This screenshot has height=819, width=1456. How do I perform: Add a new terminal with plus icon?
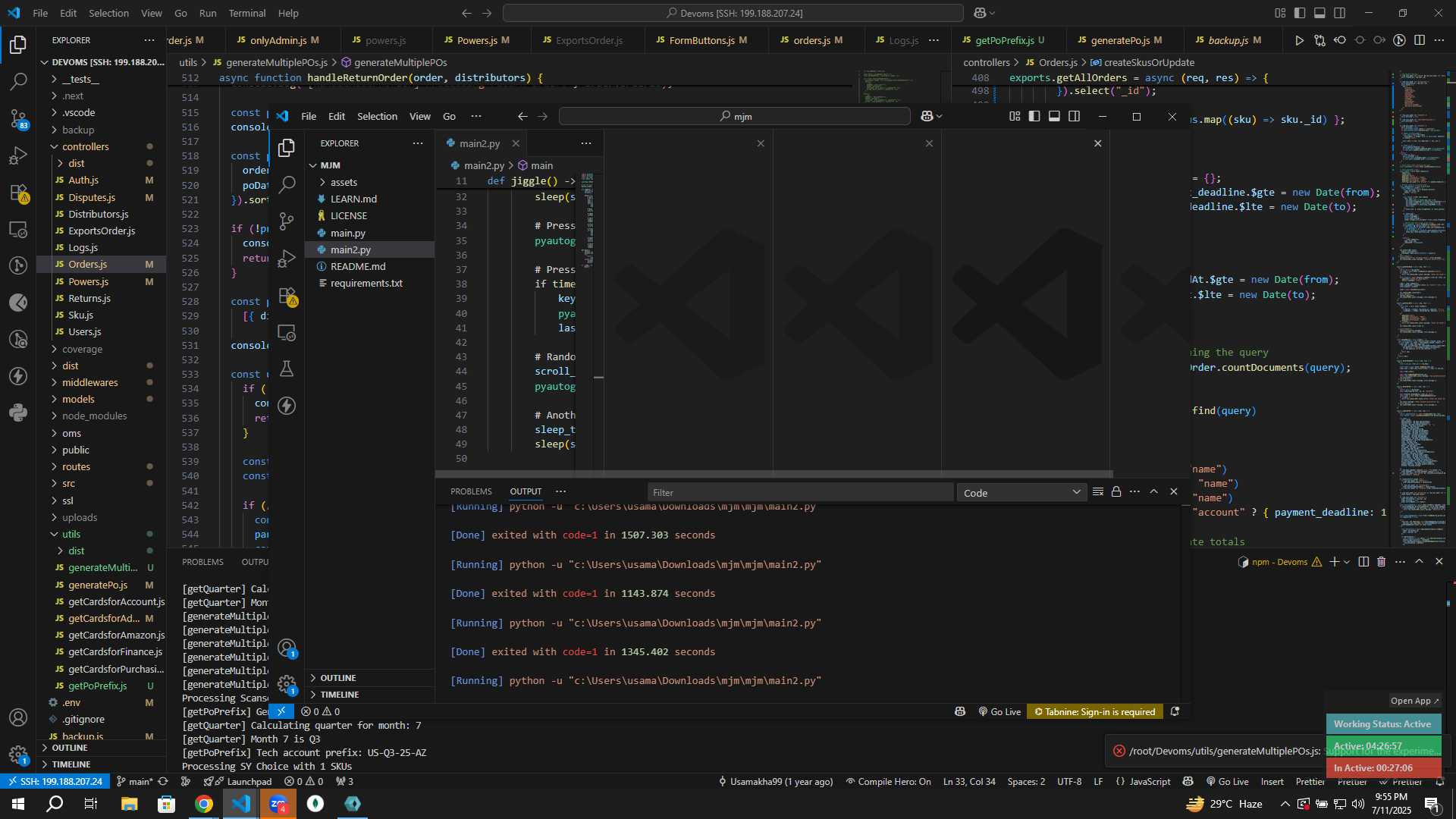point(1334,562)
